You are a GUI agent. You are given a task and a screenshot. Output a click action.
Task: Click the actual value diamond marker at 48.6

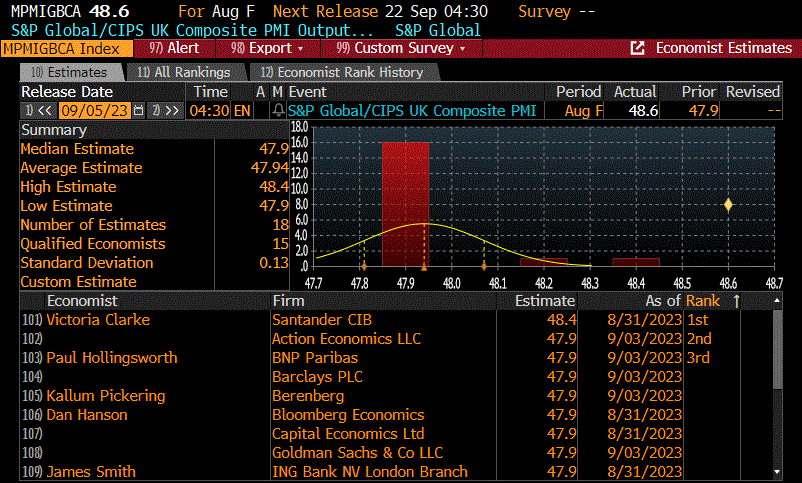pyautogui.click(x=728, y=205)
